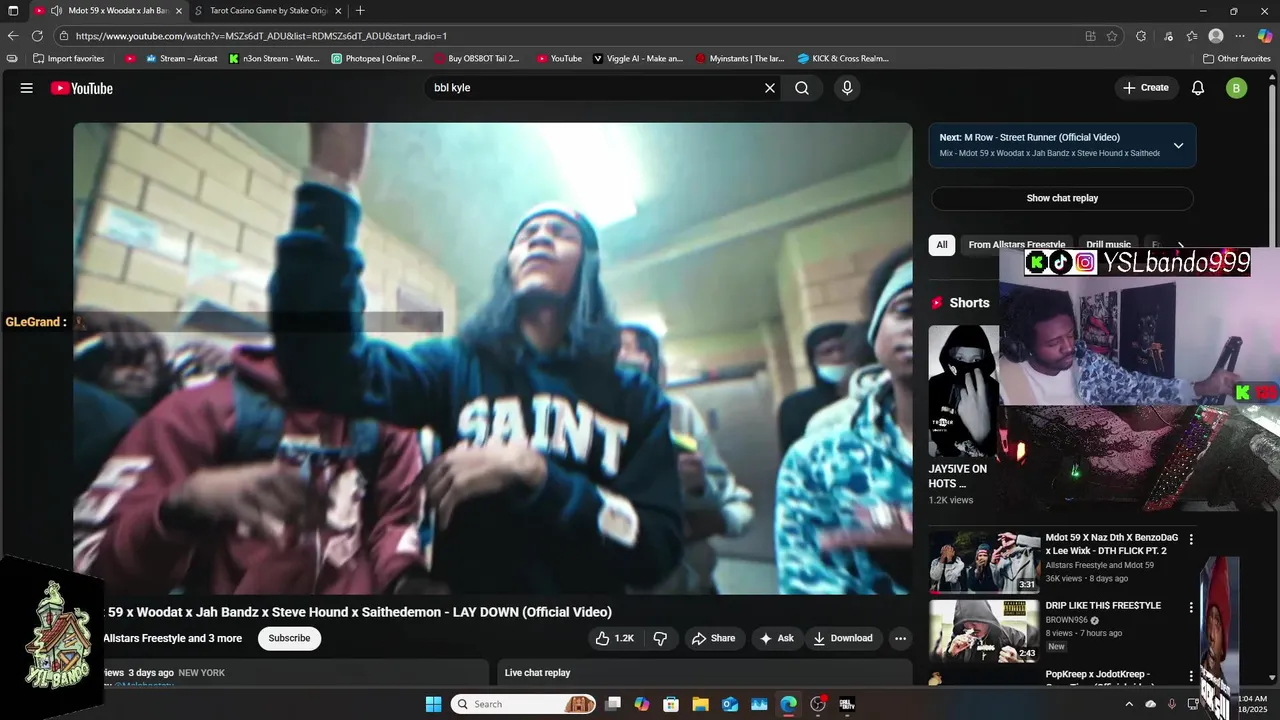
Task: Show hidden system tray icons chevron
Action: click(x=1129, y=704)
